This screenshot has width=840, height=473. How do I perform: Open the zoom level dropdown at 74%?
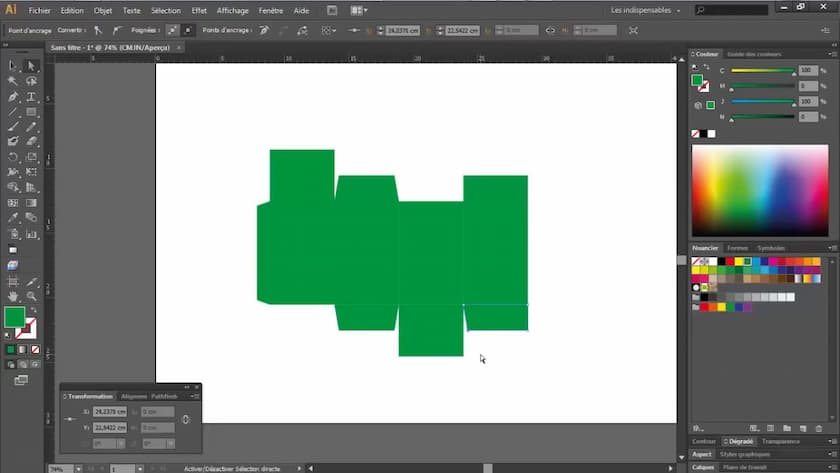pos(78,469)
